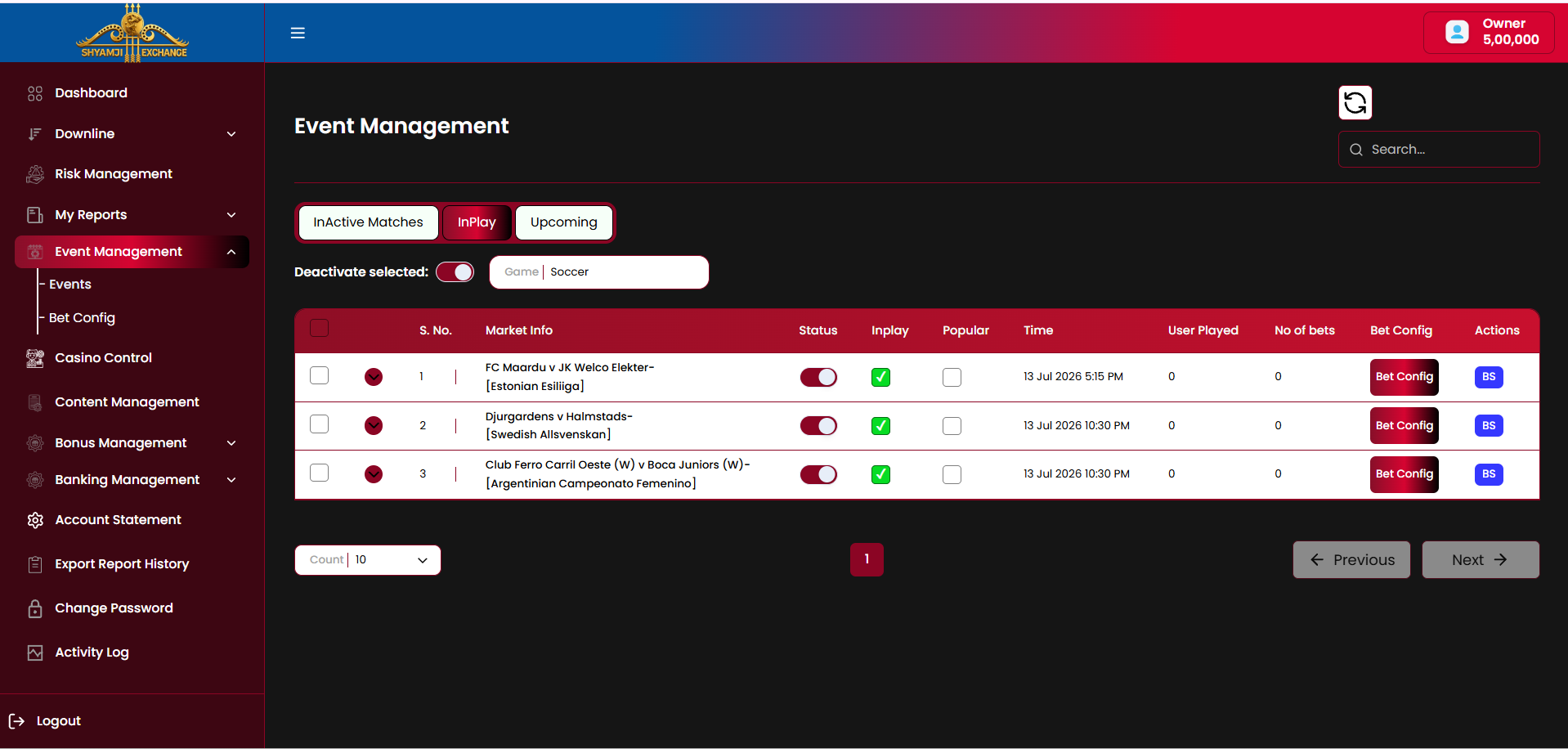This screenshot has height=749, width=1568.
Task: Uncheck Inplay for FC Maardu match
Action: point(880,377)
